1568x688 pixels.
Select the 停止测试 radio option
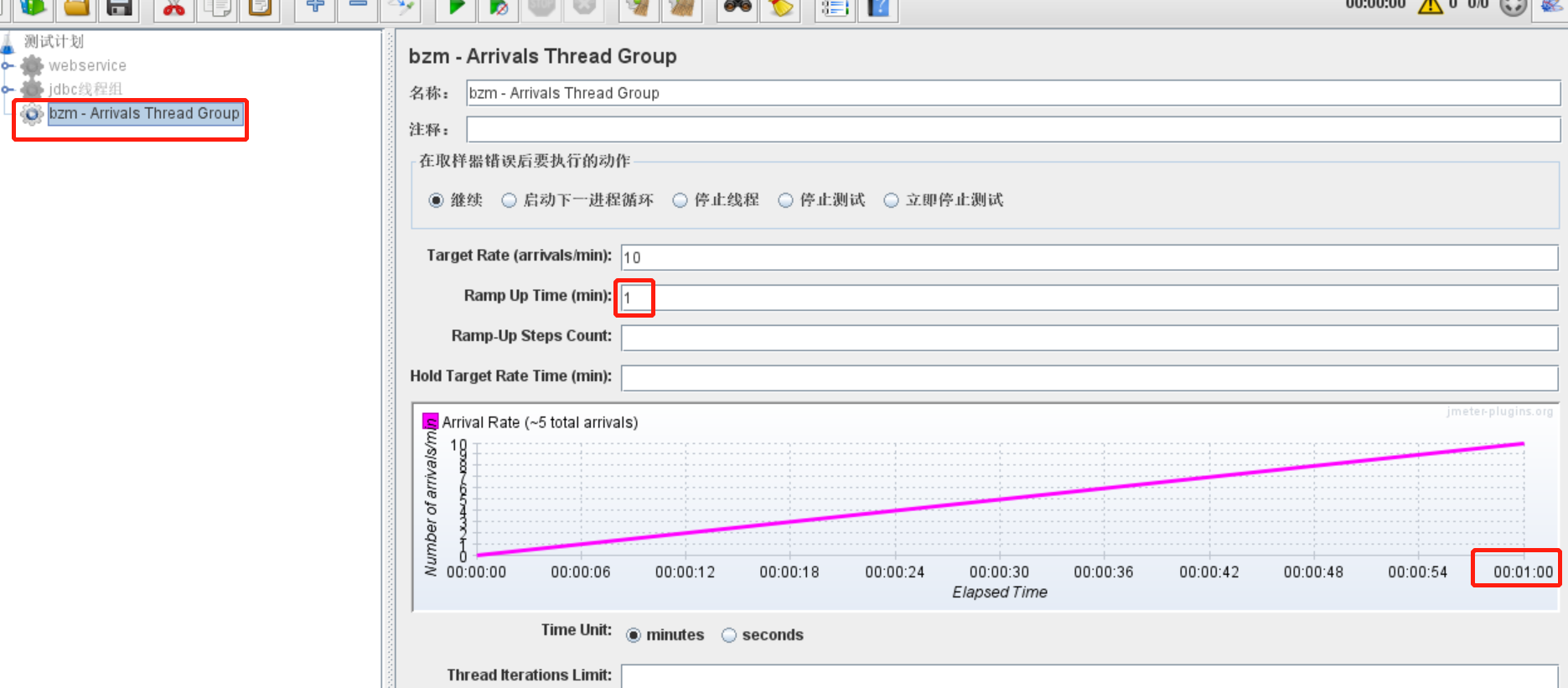785,200
